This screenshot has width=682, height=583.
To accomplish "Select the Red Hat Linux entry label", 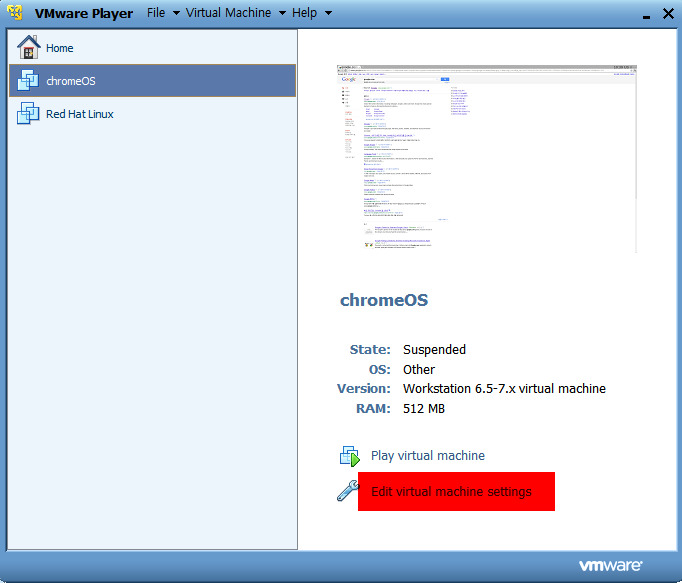I will [80, 114].
